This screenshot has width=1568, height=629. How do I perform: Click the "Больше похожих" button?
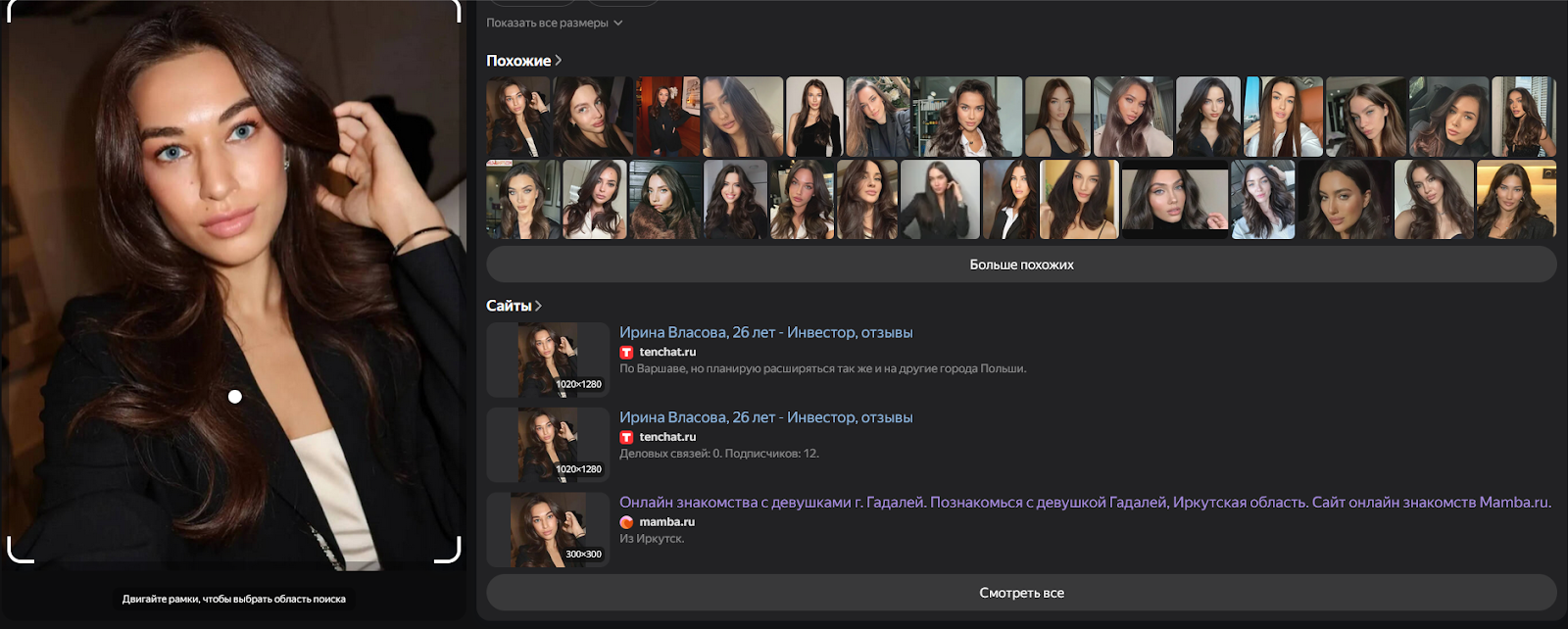click(x=1021, y=265)
